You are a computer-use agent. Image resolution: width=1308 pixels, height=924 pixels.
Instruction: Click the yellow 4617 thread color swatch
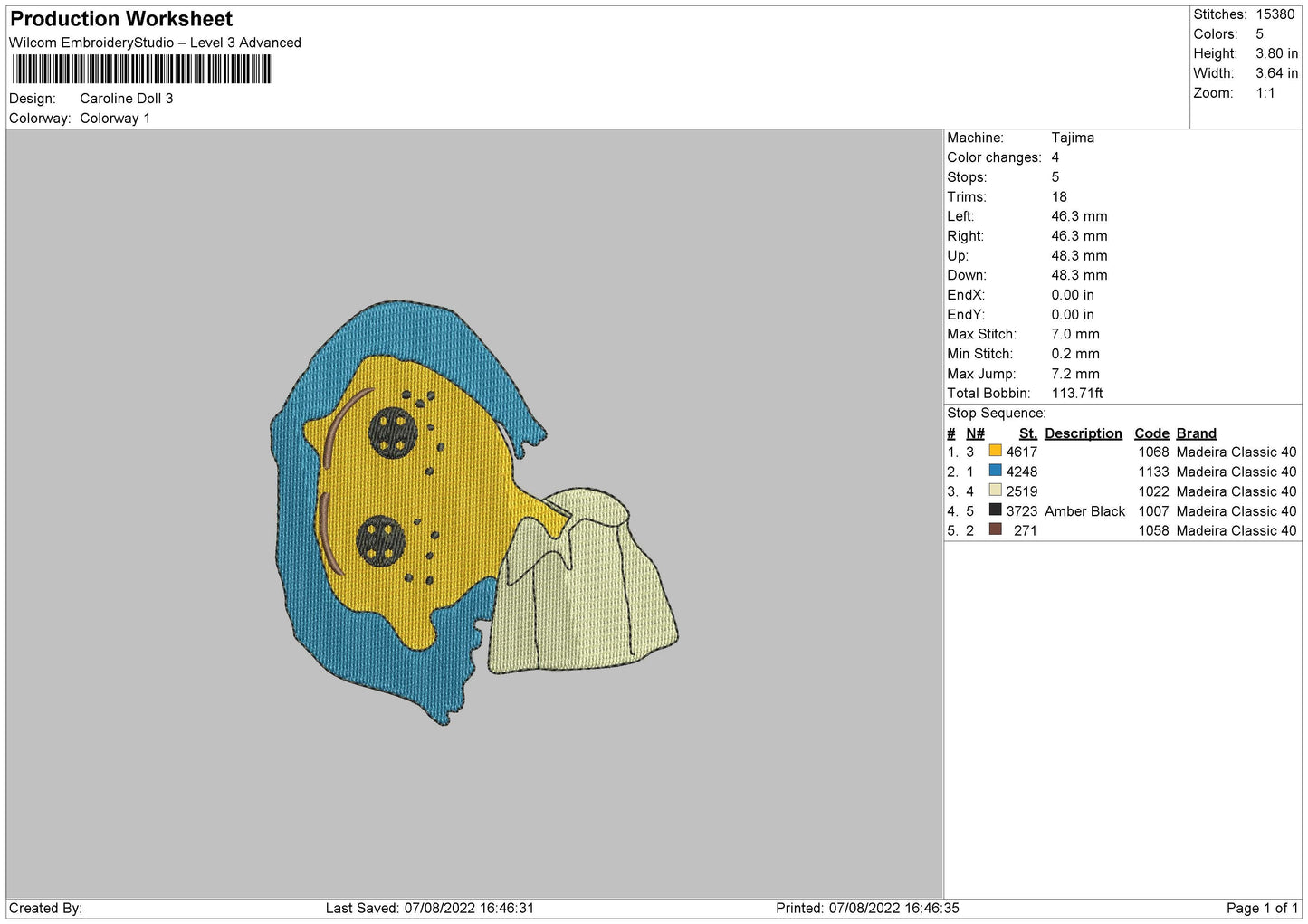995,451
